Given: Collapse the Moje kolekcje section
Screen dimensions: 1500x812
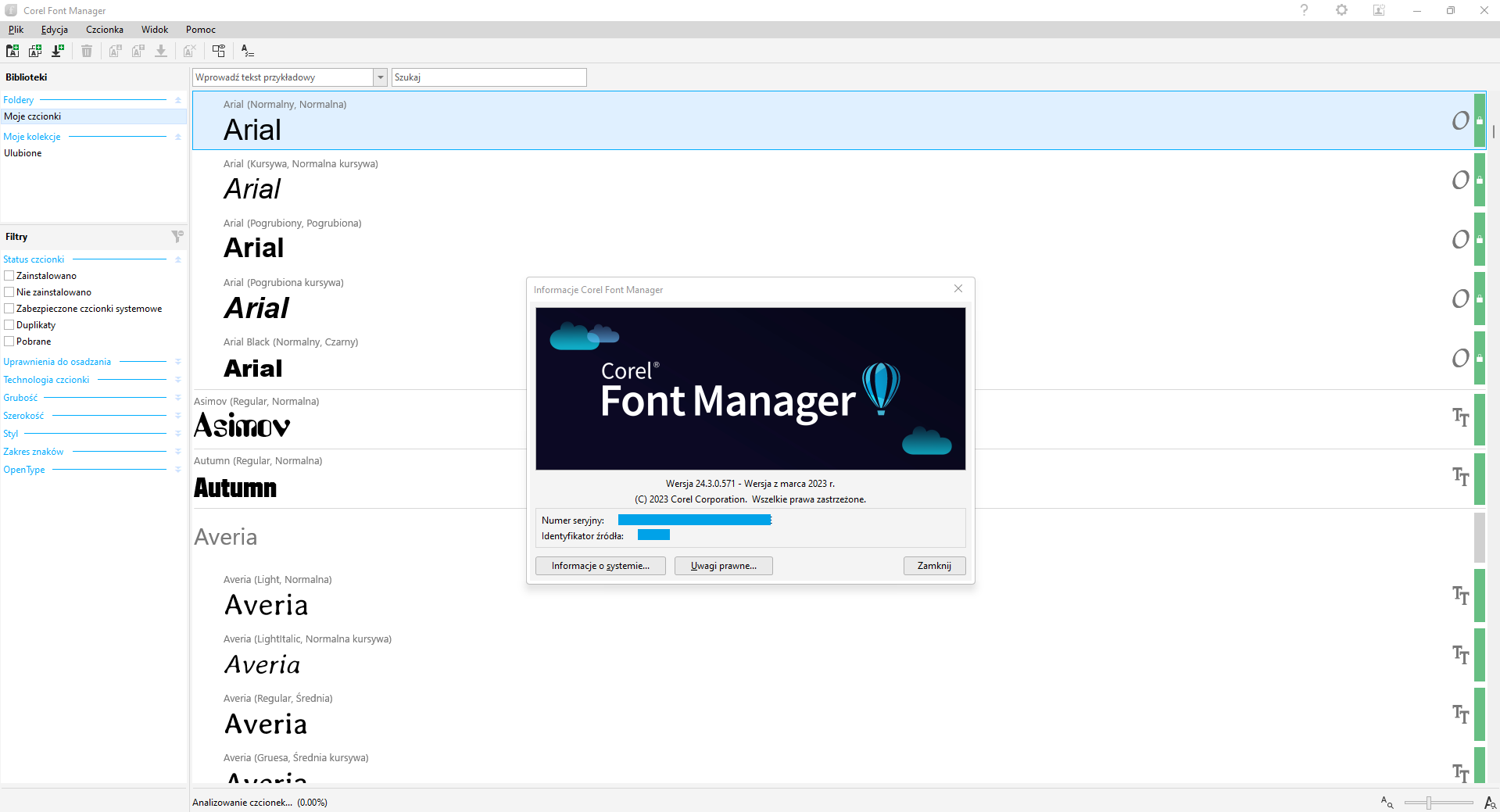Looking at the screenshot, I should click(x=178, y=137).
